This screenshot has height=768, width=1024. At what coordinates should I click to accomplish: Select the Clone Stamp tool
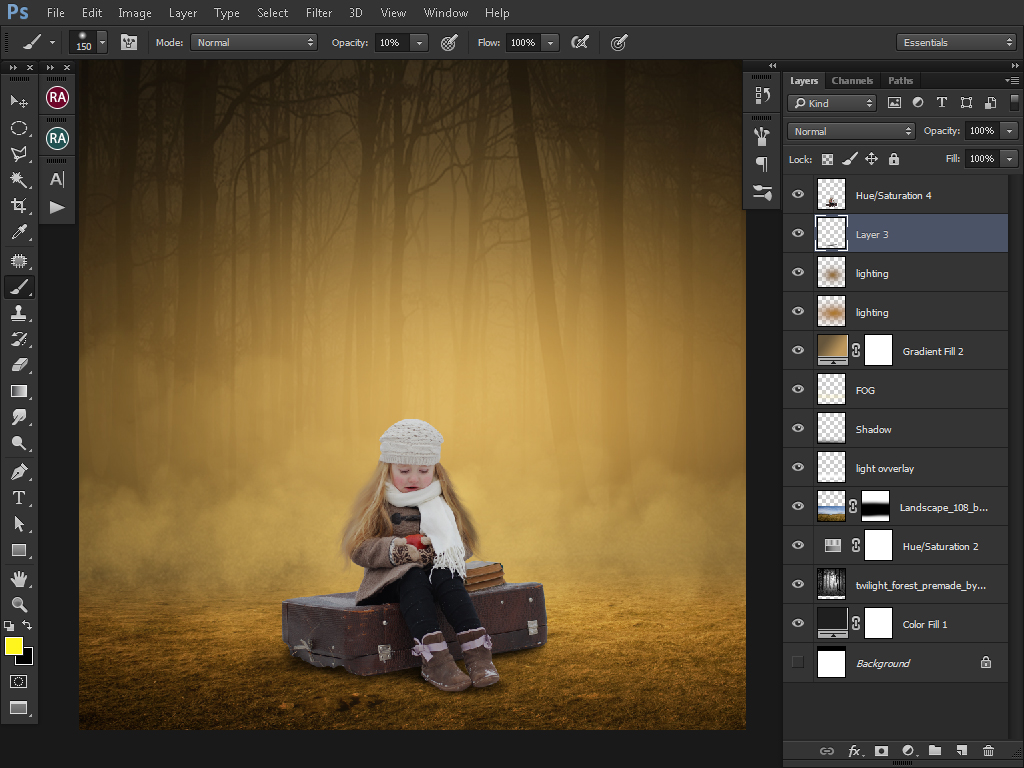pyautogui.click(x=18, y=313)
